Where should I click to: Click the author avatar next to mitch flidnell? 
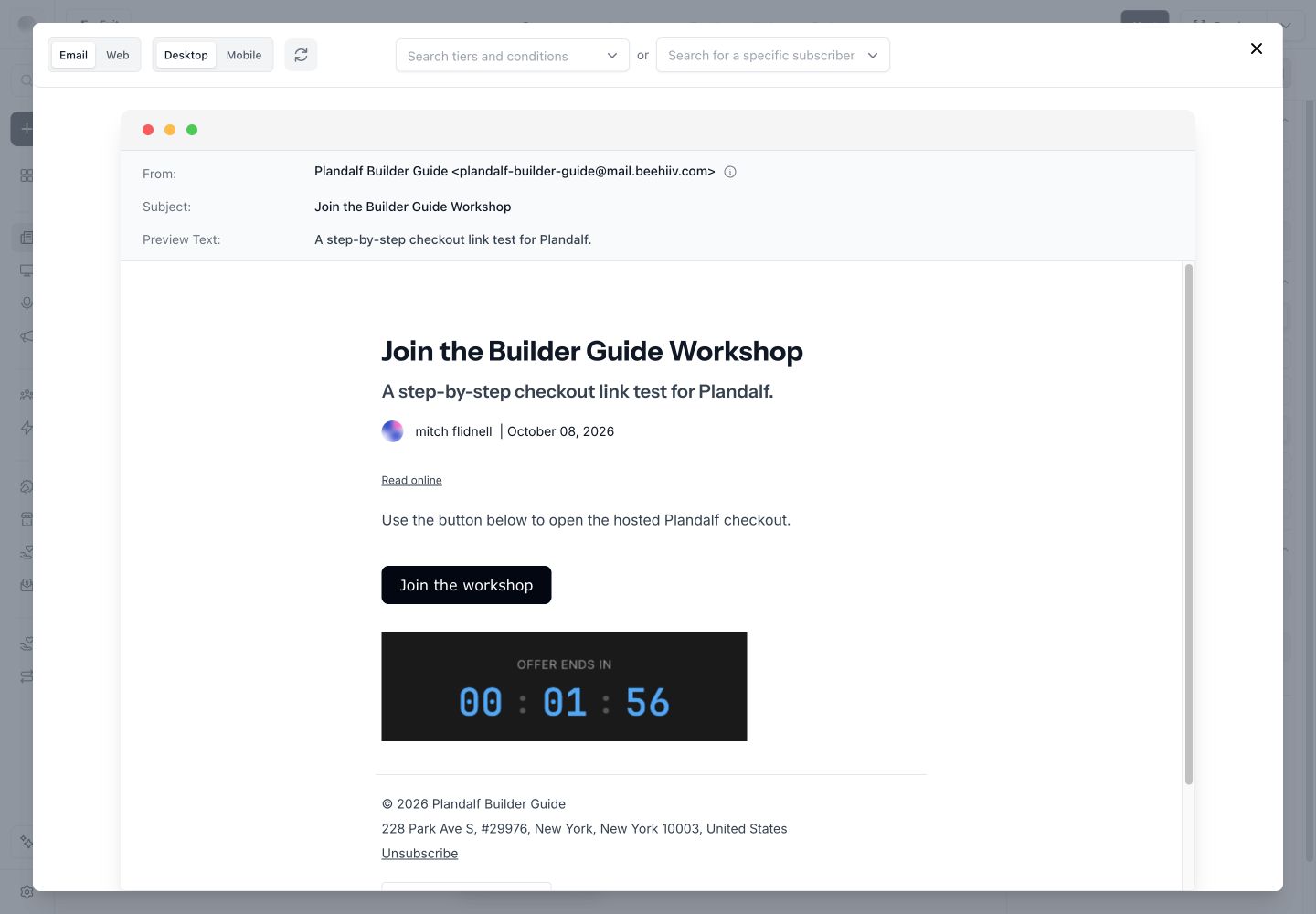(x=392, y=431)
